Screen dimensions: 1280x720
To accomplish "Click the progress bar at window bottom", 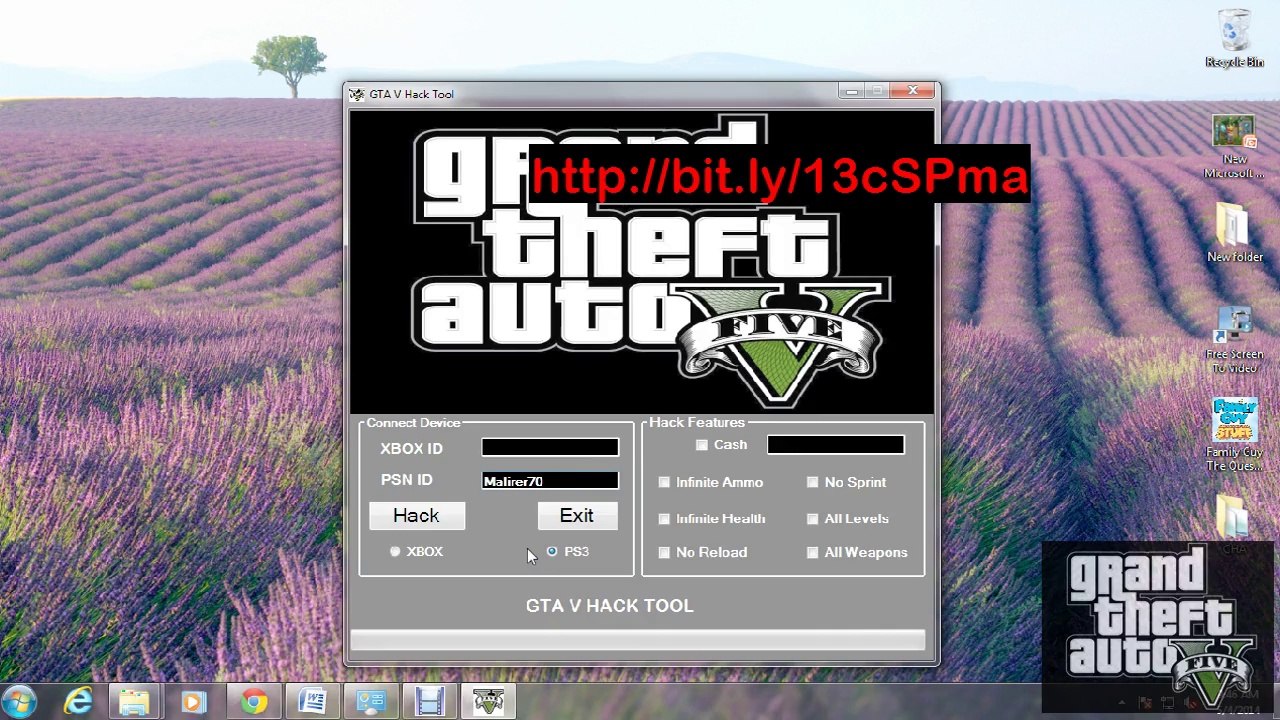I will pyautogui.click(x=637, y=640).
